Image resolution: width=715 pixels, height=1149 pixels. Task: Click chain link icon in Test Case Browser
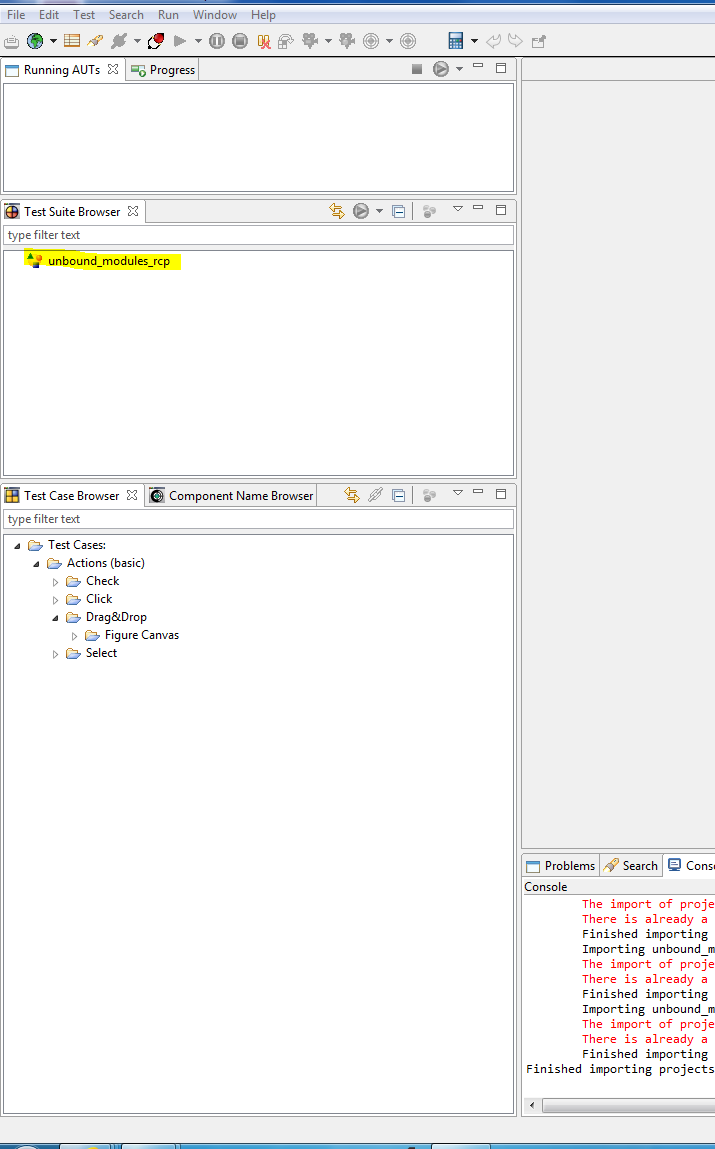coord(375,495)
